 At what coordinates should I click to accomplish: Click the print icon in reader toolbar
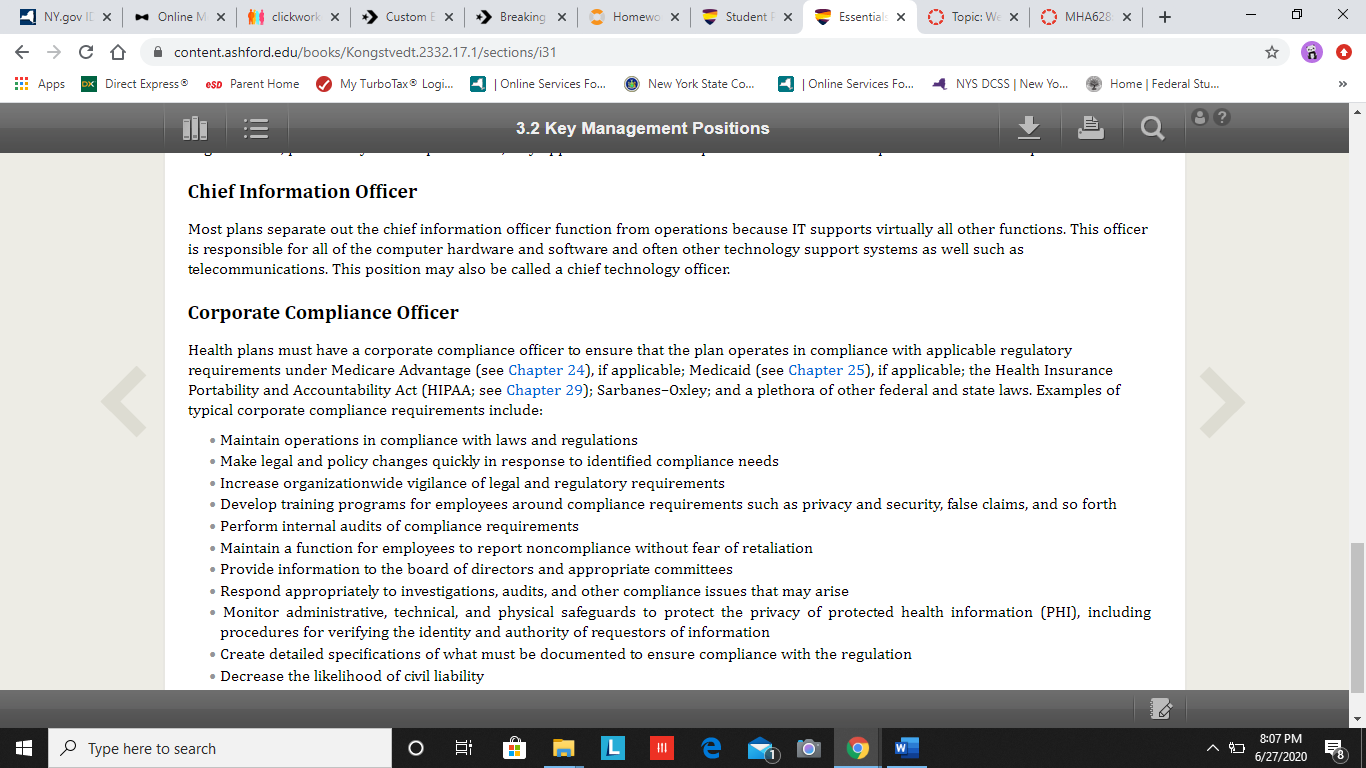pyautogui.click(x=1091, y=128)
